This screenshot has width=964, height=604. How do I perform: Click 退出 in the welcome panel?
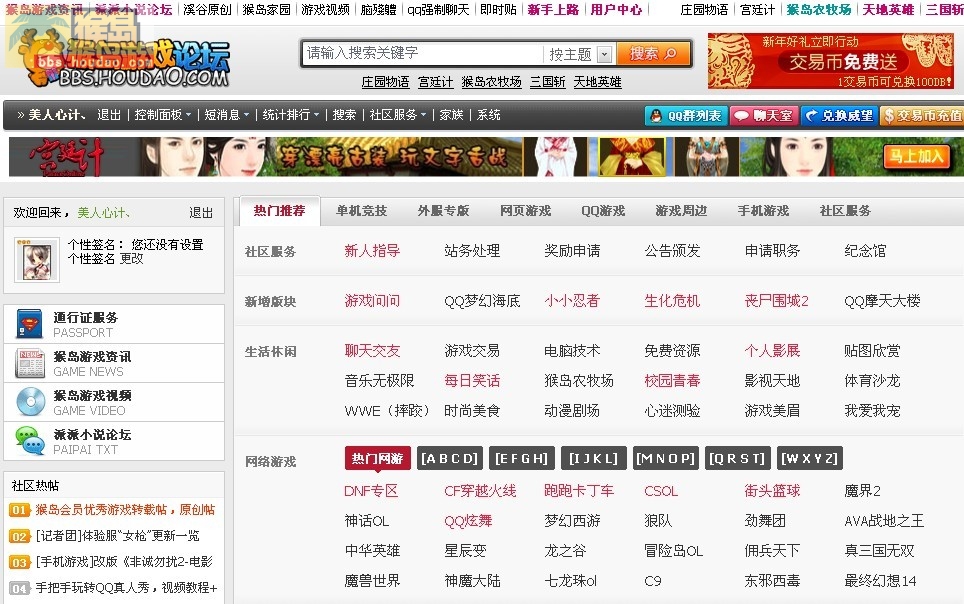point(201,213)
